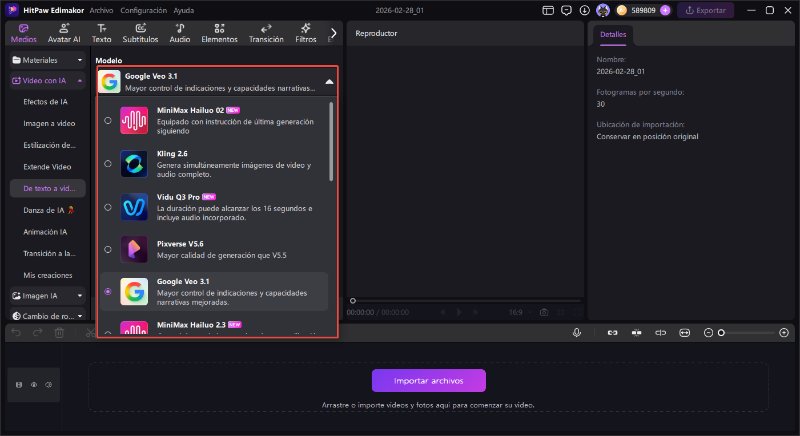This screenshot has width=800, height=436.
Task: Expand the Cambio de ro... section
Action: [47, 316]
